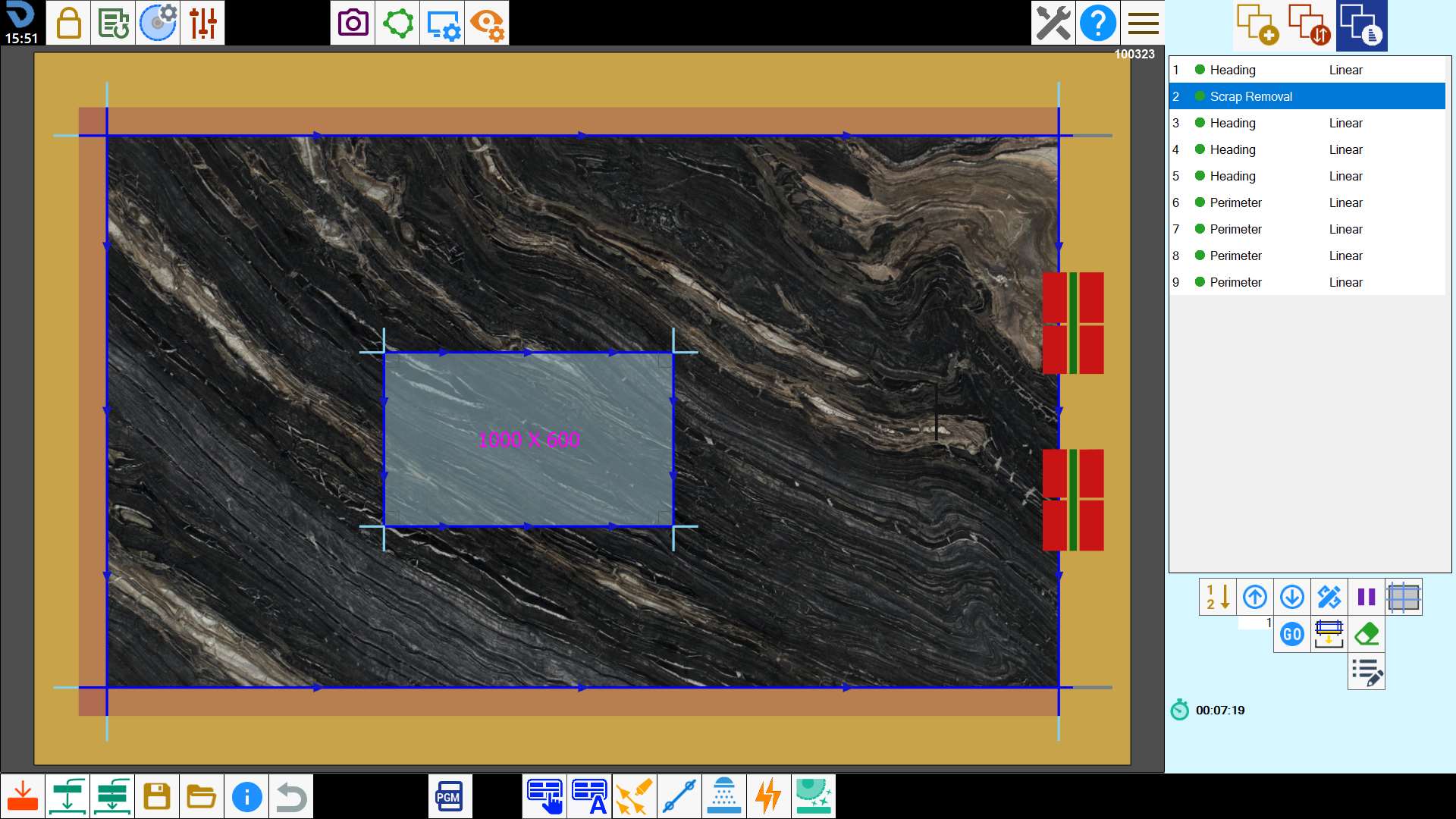Click the grid table icon
The image size is (1456, 819).
(1404, 597)
